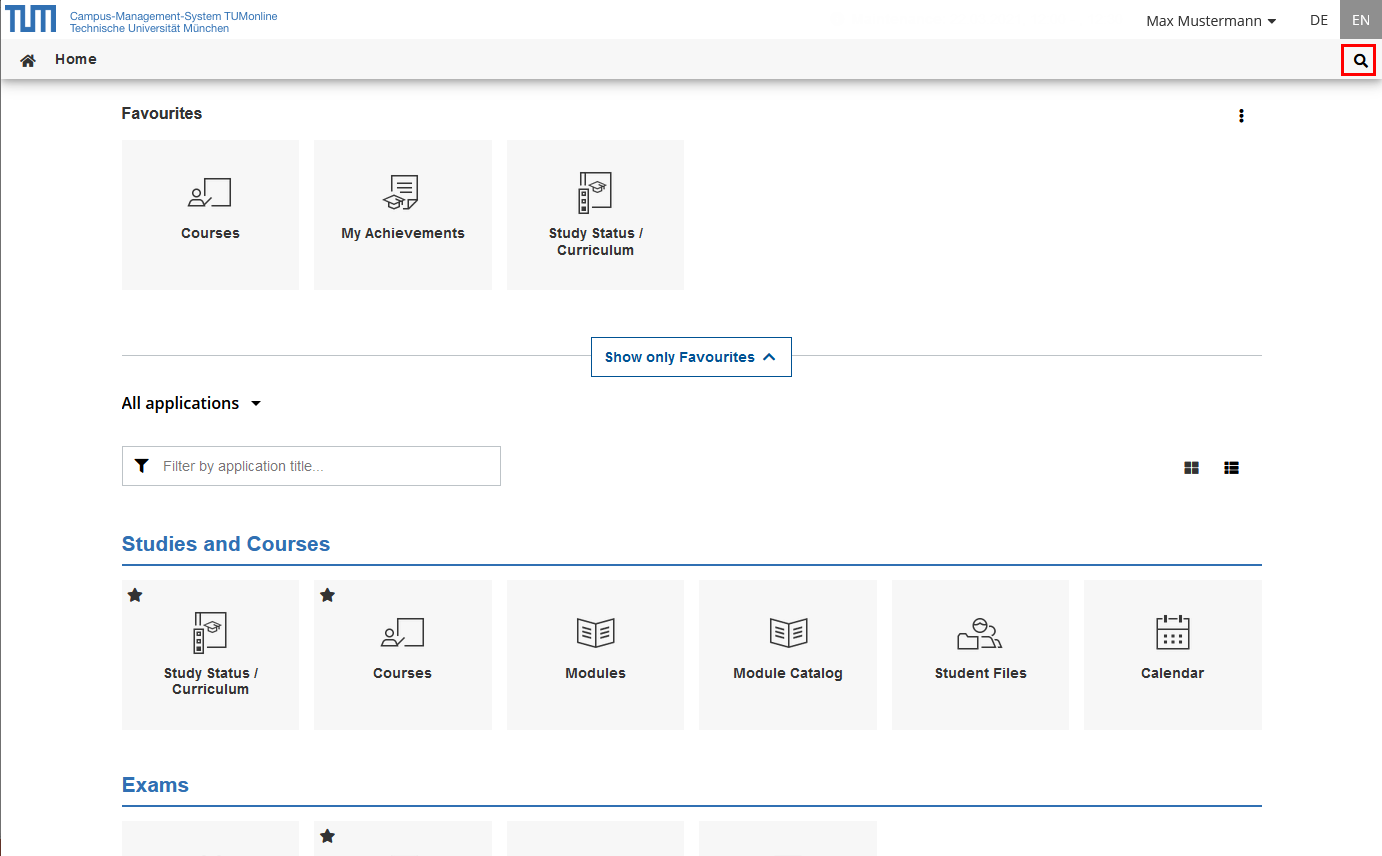The height and width of the screenshot is (856, 1382).
Task: Expand the Max Mustermann user menu
Action: point(1210,21)
